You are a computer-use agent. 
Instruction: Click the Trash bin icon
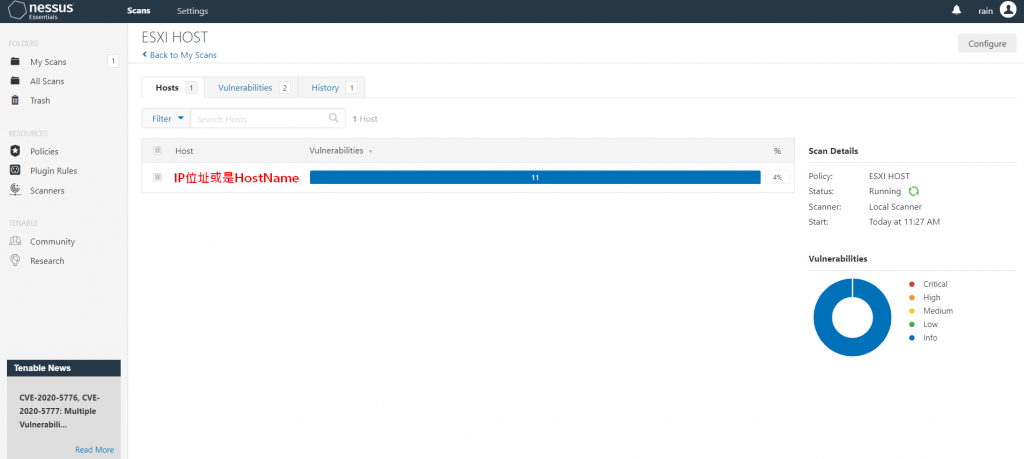(x=15, y=101)
